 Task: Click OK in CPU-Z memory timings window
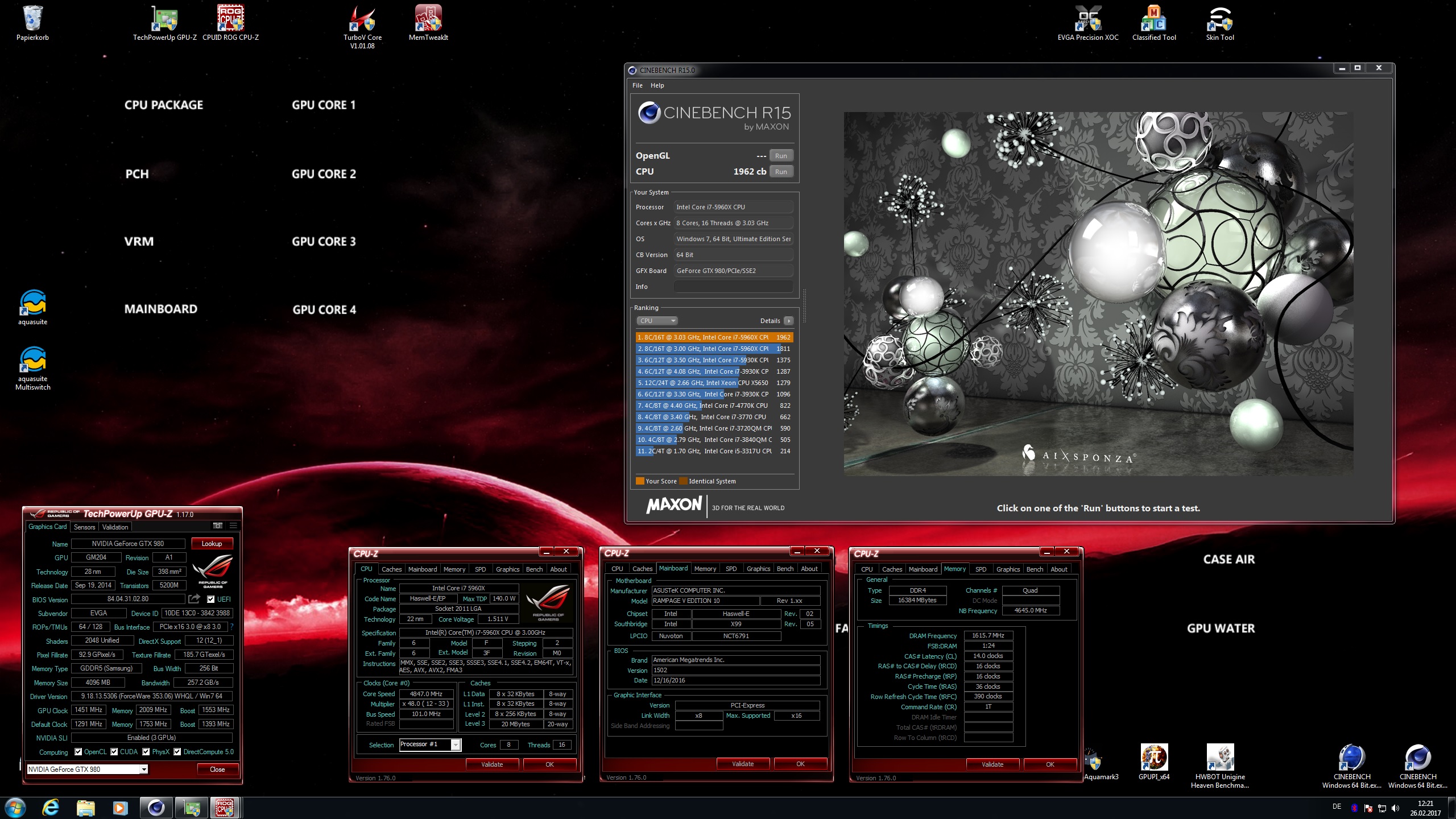click(1050, 764)
